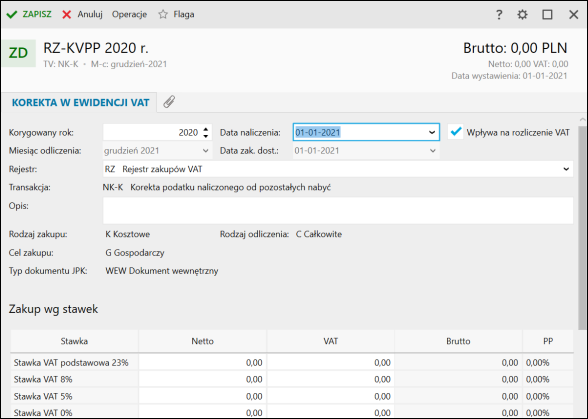The width and height of the screenshot is (588, 419).
Task: Open the Rejestr dropdown list
Action: [x=566, y=169]
